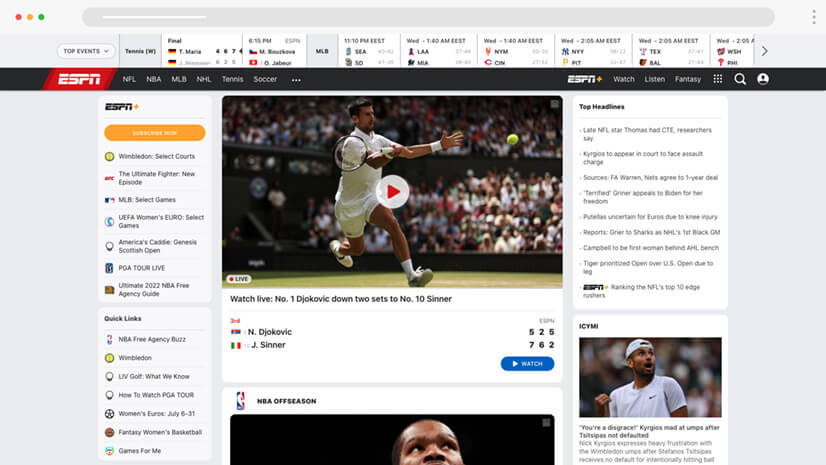Click the NBA logo above NBA Offseason

point(240,401)
